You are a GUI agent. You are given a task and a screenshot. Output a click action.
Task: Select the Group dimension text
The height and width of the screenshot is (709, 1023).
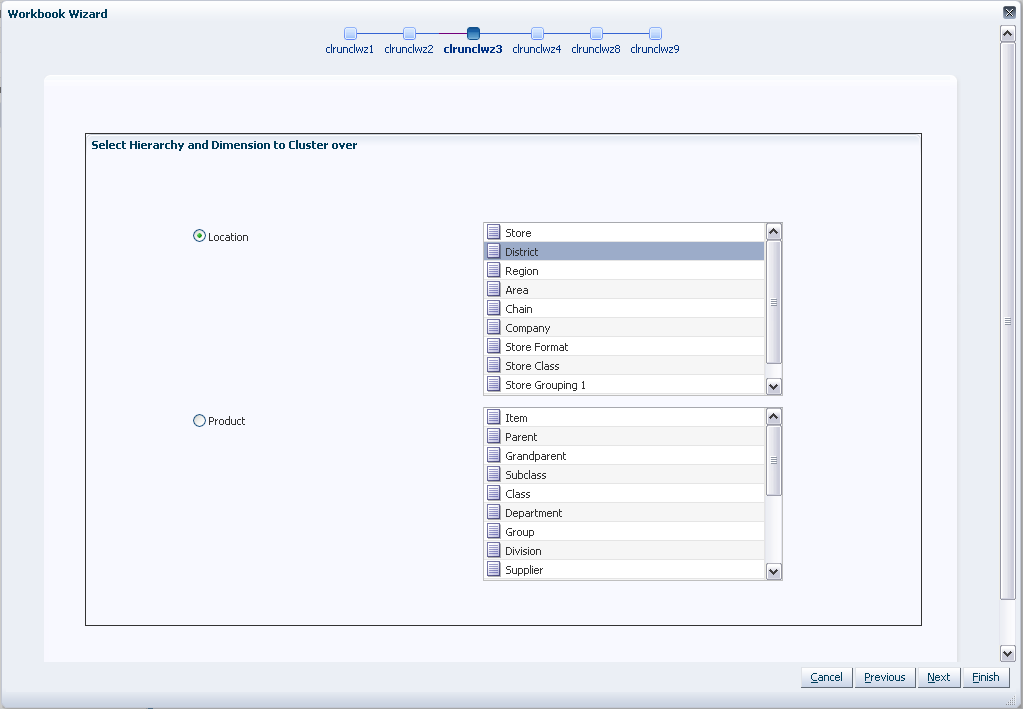519,532
